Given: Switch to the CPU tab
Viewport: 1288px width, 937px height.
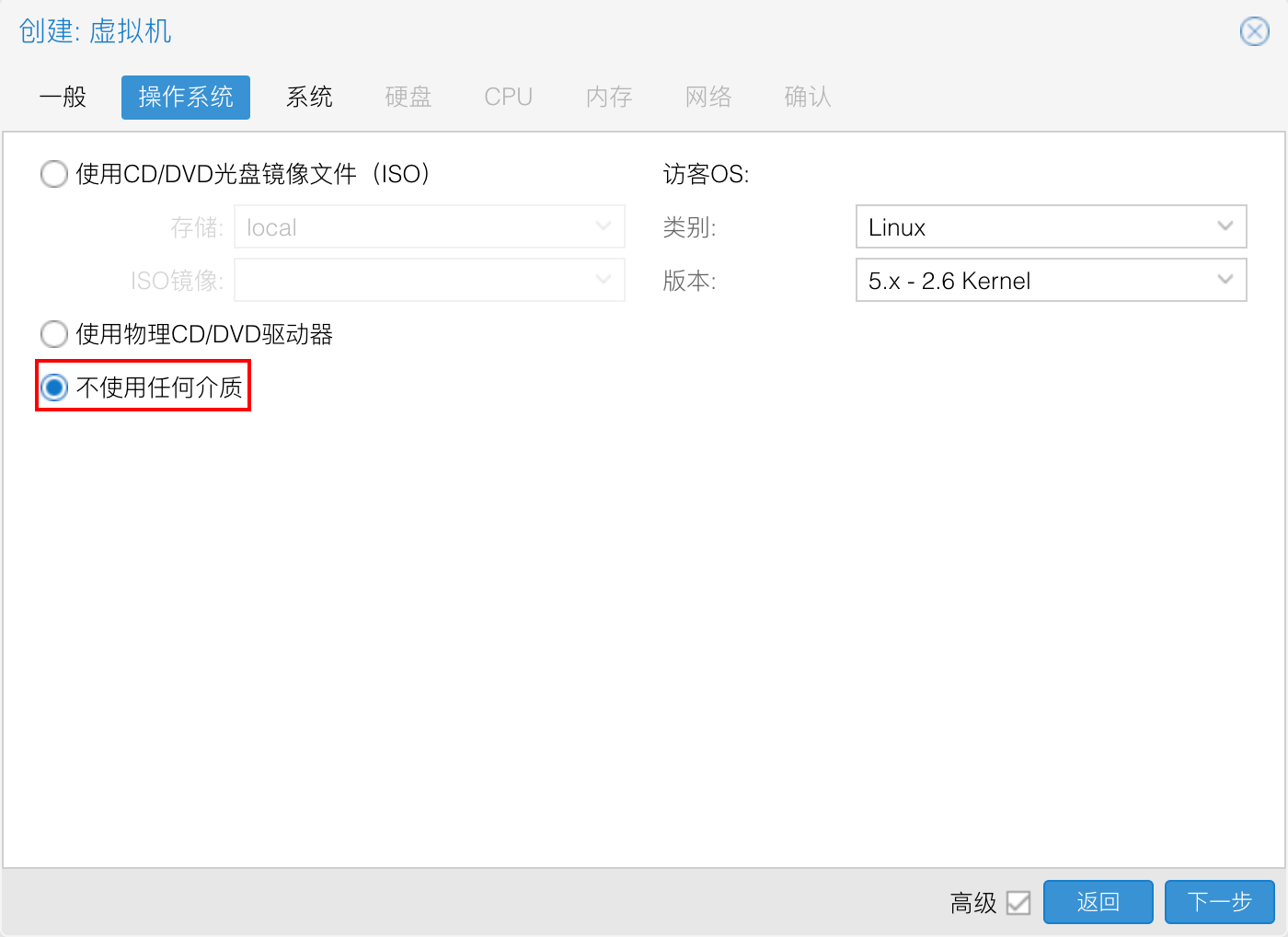Looking at the screenshot, I should (508, 97).
